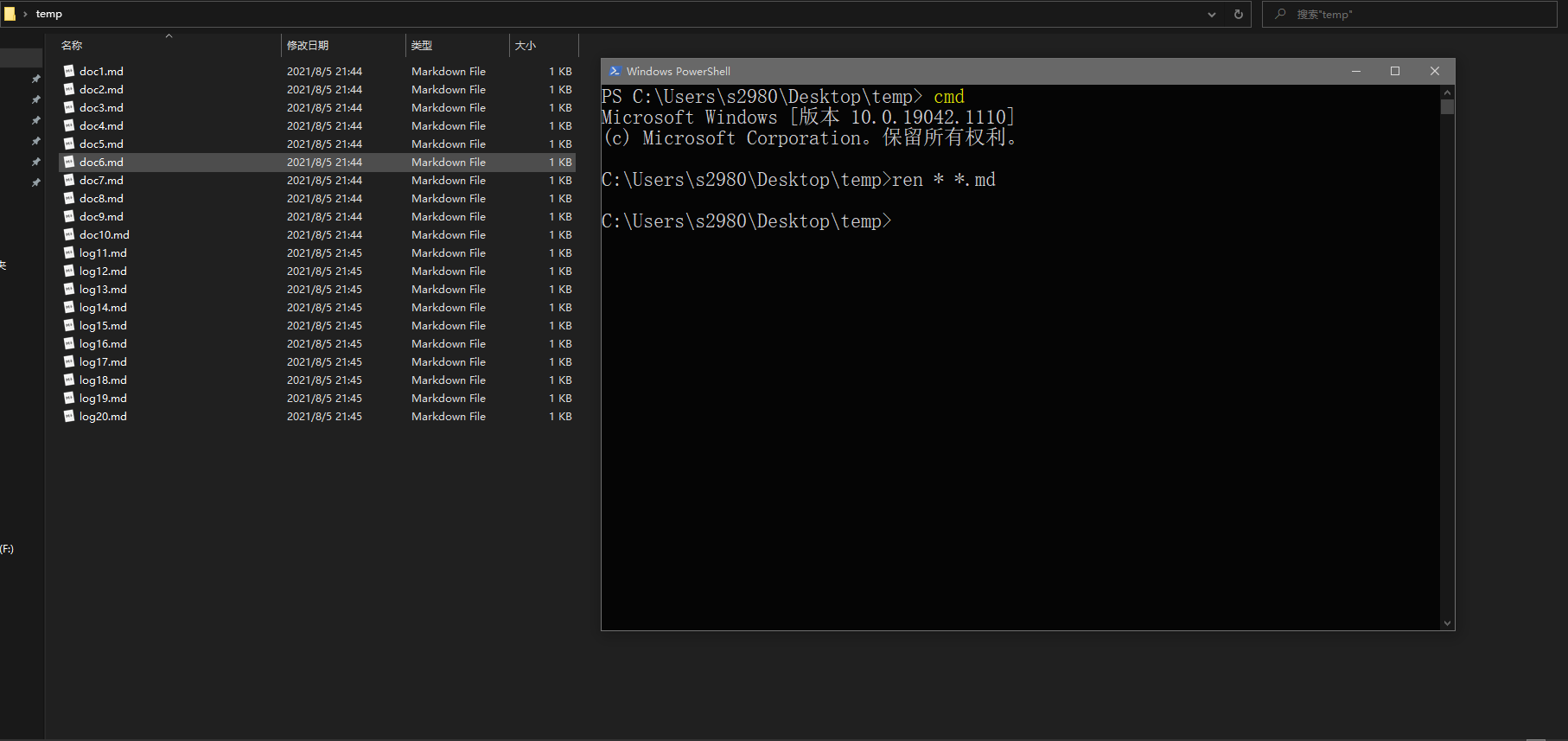Viewport: 1568px width, 741px height.
Task: Click the PowerShell command prompt line
Action: (x=747, y=221)
